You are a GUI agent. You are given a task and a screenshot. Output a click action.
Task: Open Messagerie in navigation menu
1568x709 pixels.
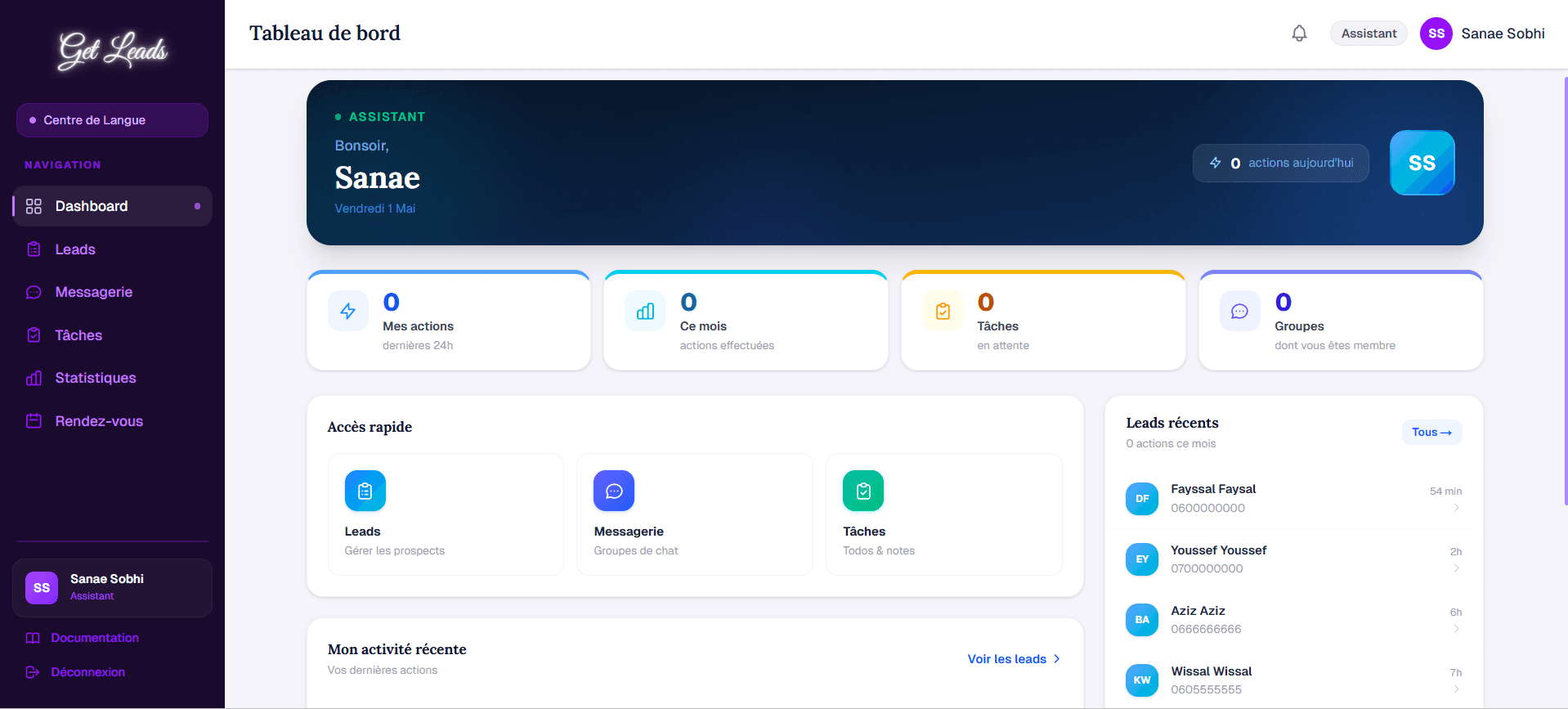(112, 292)
